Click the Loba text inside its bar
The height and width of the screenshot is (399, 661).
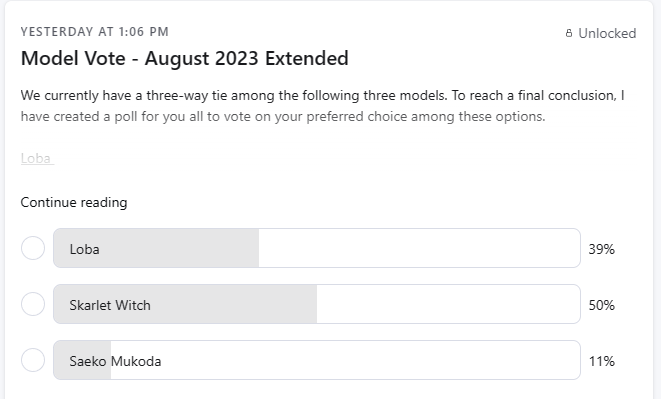(x=84, y=249)
